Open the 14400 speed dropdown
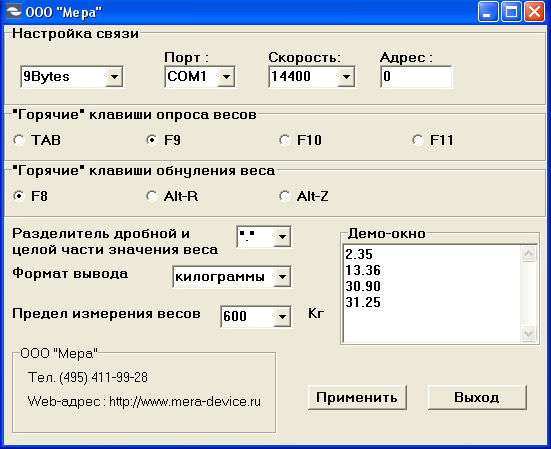 346,76
